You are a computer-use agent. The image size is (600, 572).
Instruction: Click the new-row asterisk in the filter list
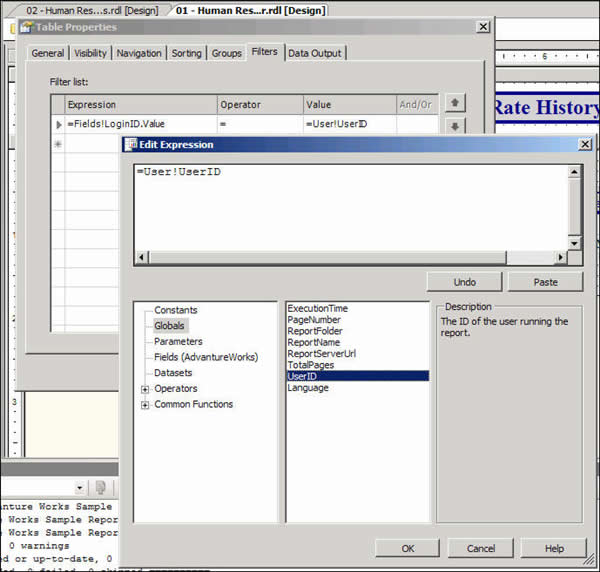(57, 144)
